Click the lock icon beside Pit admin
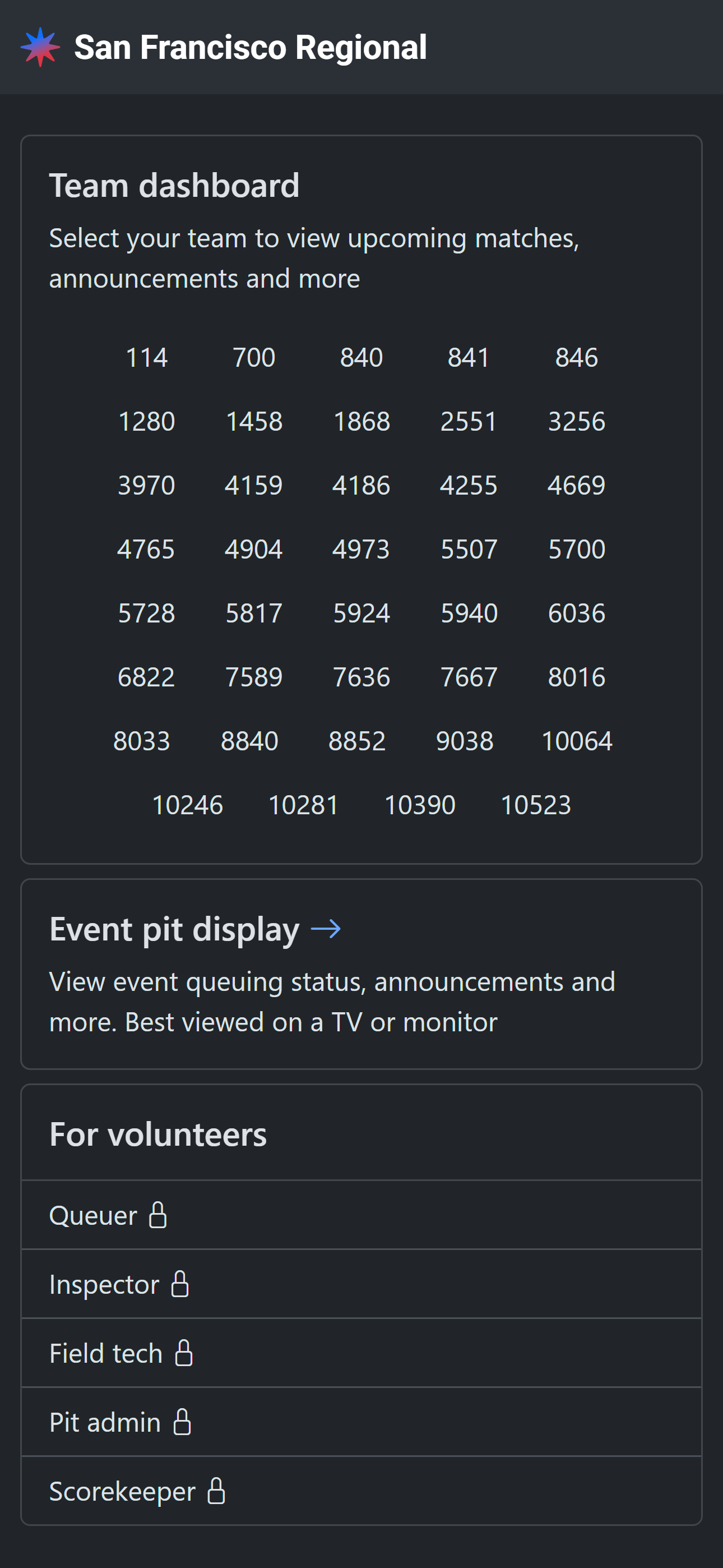Screen dimensions: 723x1568 click(182, 1422)
